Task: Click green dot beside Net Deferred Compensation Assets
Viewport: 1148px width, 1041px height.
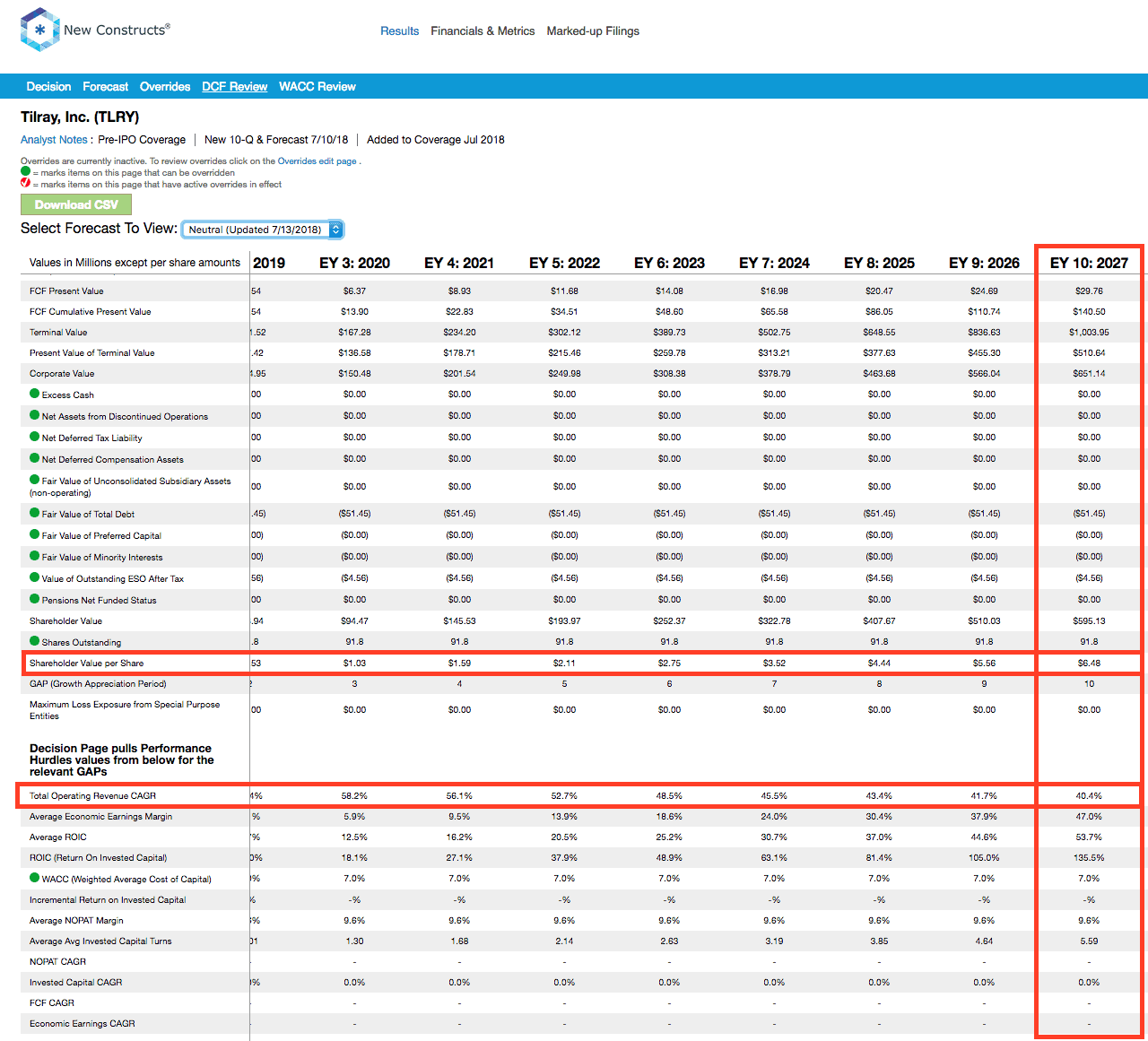Action: [x=35, y=458]
